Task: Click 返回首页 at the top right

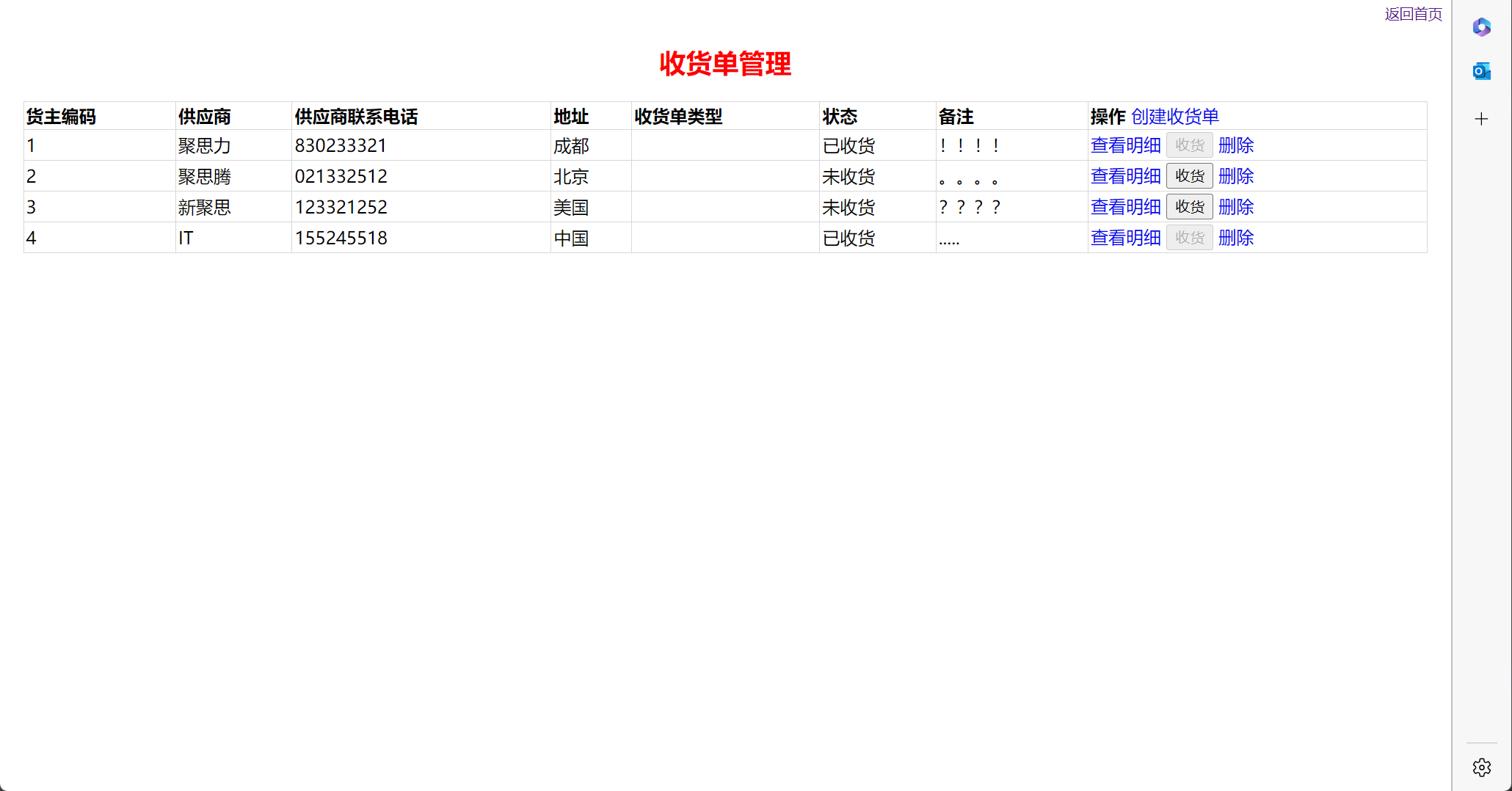Action: pyautogui.click(x=1412, y=13)
